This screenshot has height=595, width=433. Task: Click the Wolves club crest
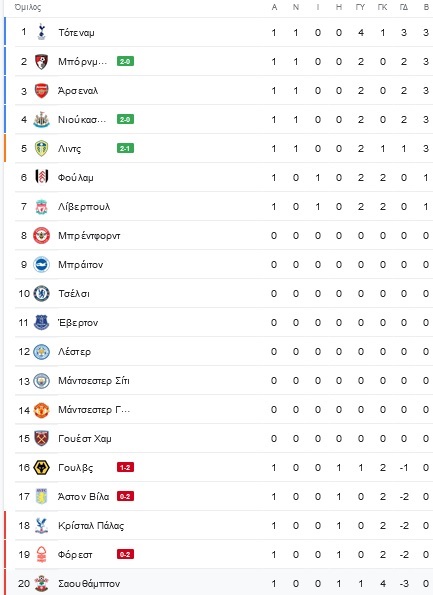click(41, 468)
